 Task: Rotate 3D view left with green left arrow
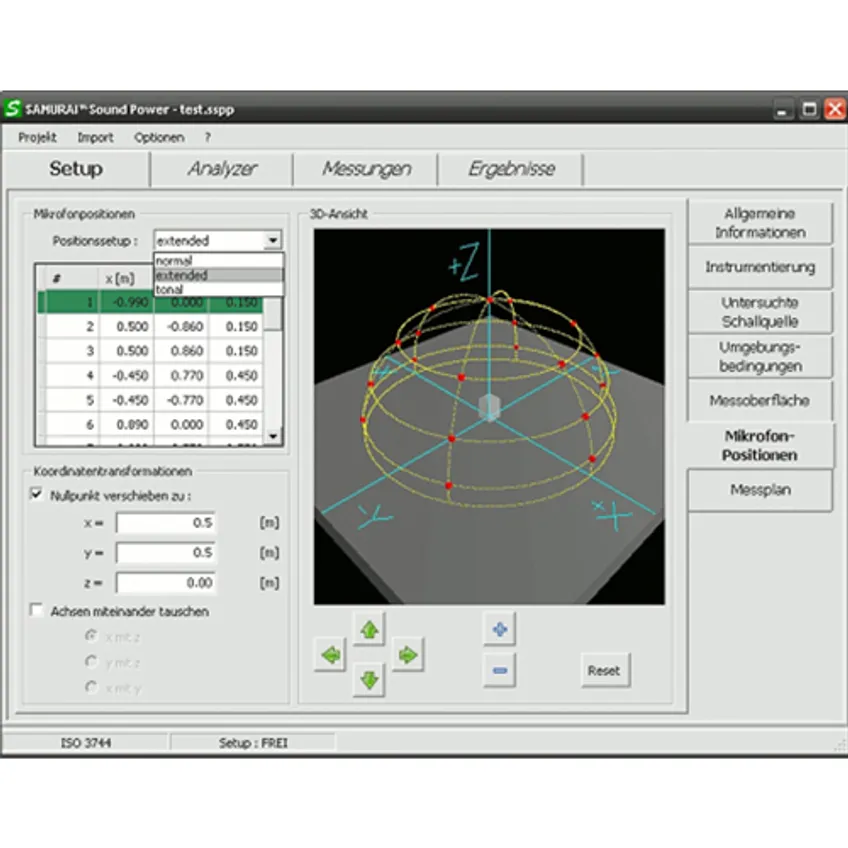click(x=330, y=655)
